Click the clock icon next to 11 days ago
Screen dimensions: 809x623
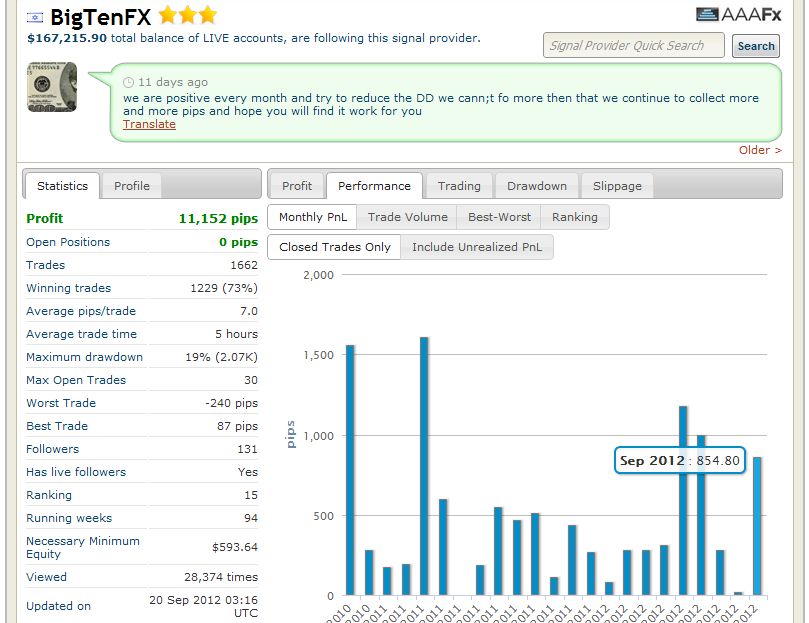pos(128,82)
